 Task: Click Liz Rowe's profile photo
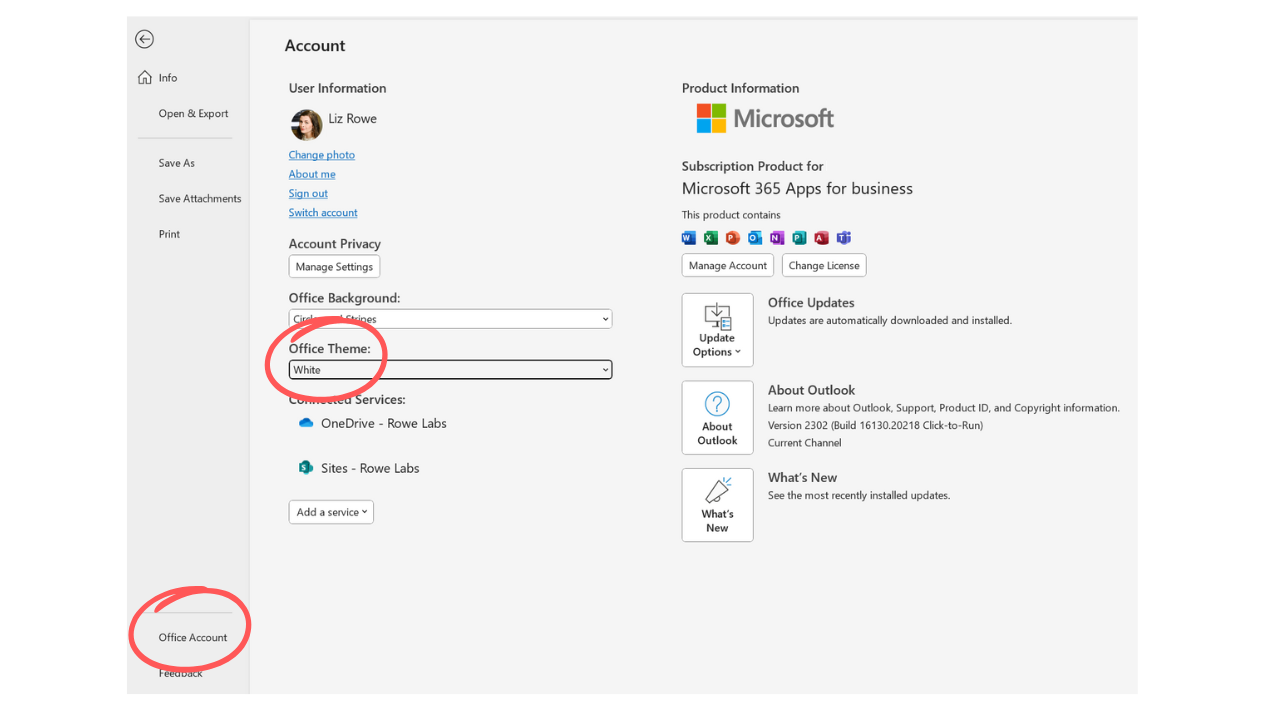point(306,125)
